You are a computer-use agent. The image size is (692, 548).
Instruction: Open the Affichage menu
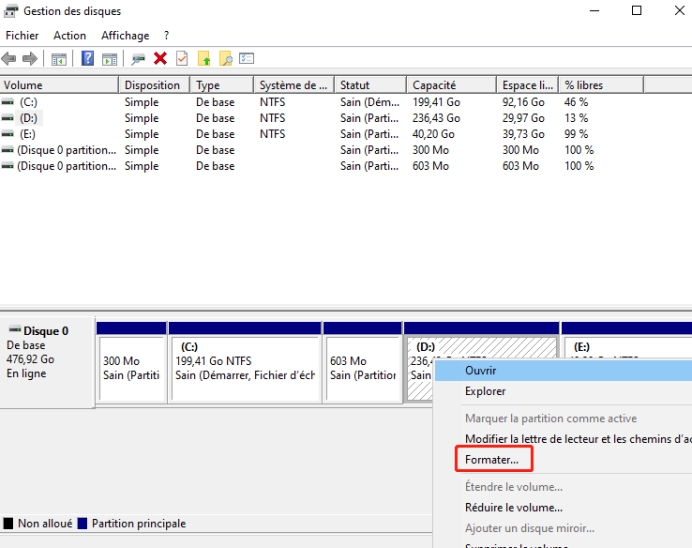point(125,36)
